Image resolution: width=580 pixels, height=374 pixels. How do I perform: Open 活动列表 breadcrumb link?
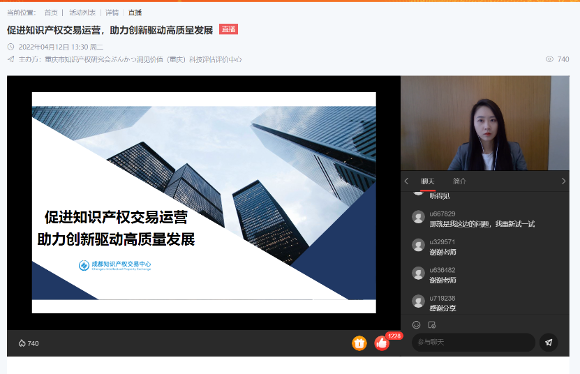tap(82, 13)
